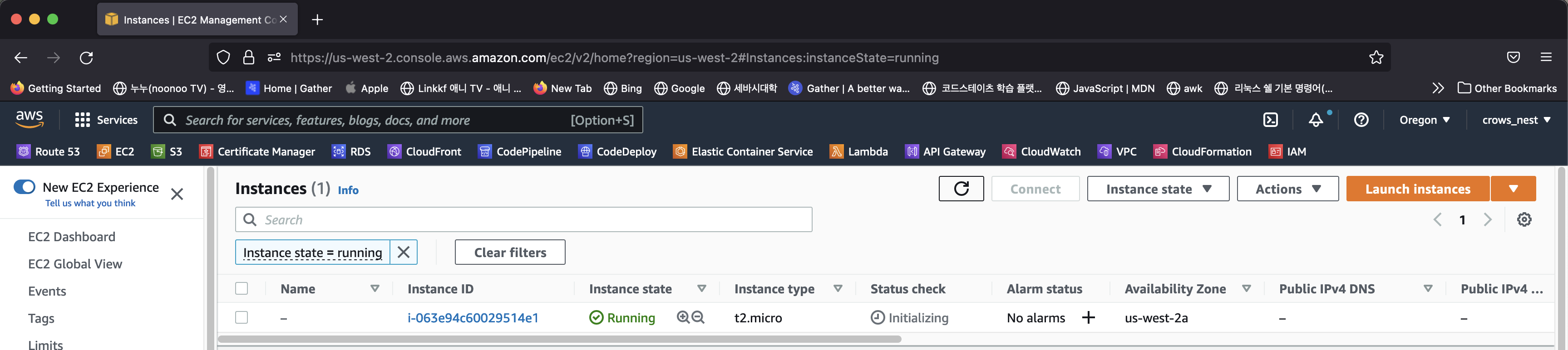
Task: Open the CloudFront shortcut
Action: click(424, 151)
